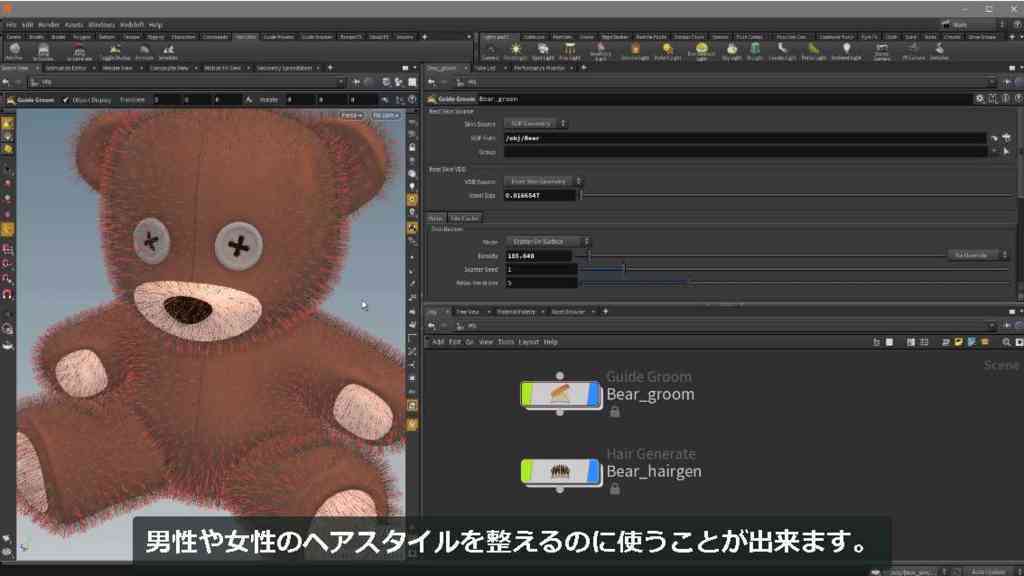Click the Point Light shelf tool
Image resolution: width=1024 pixels, height=576 pixels.
click(515, 51)
